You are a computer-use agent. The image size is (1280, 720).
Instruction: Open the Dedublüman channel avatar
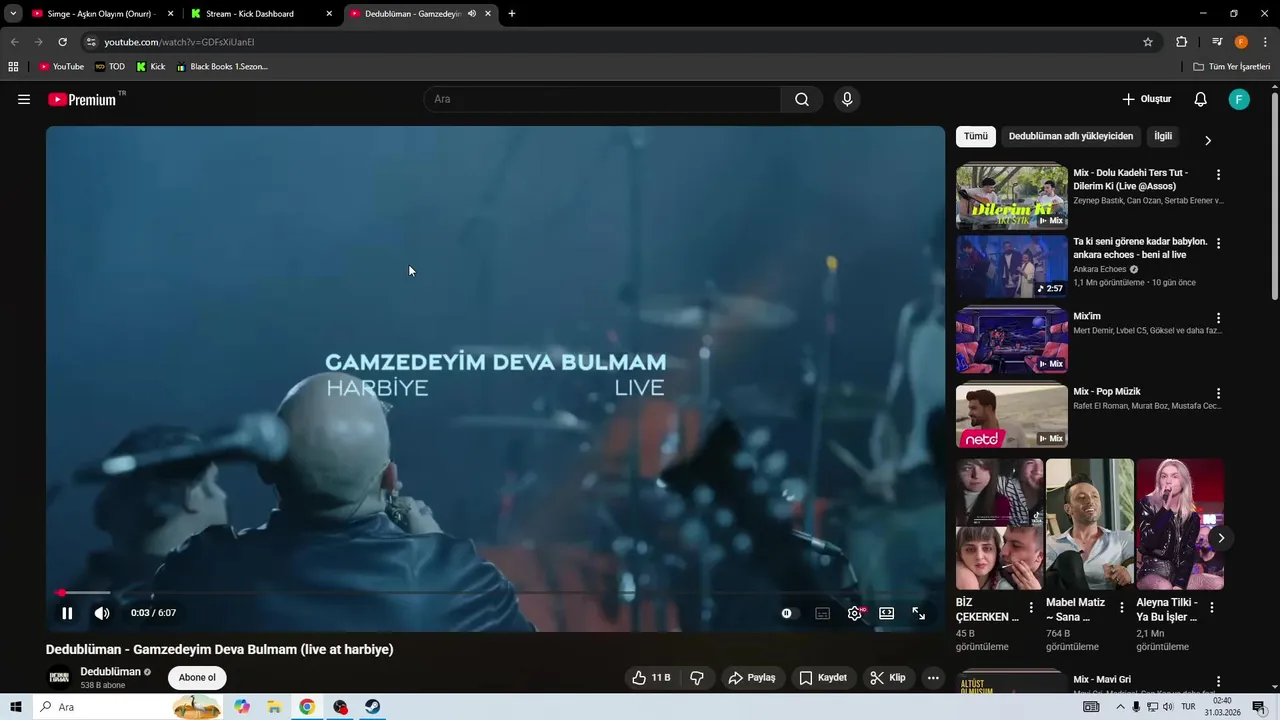click(x=60, y=677)
